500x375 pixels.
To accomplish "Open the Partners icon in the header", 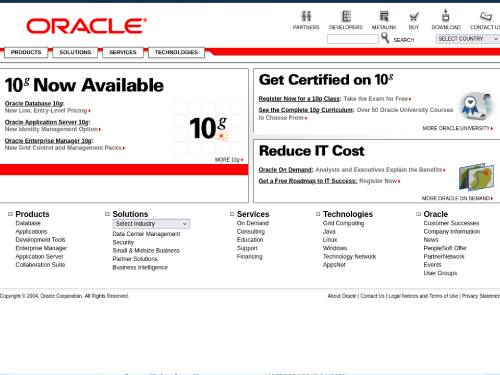I will coord(306,16).
